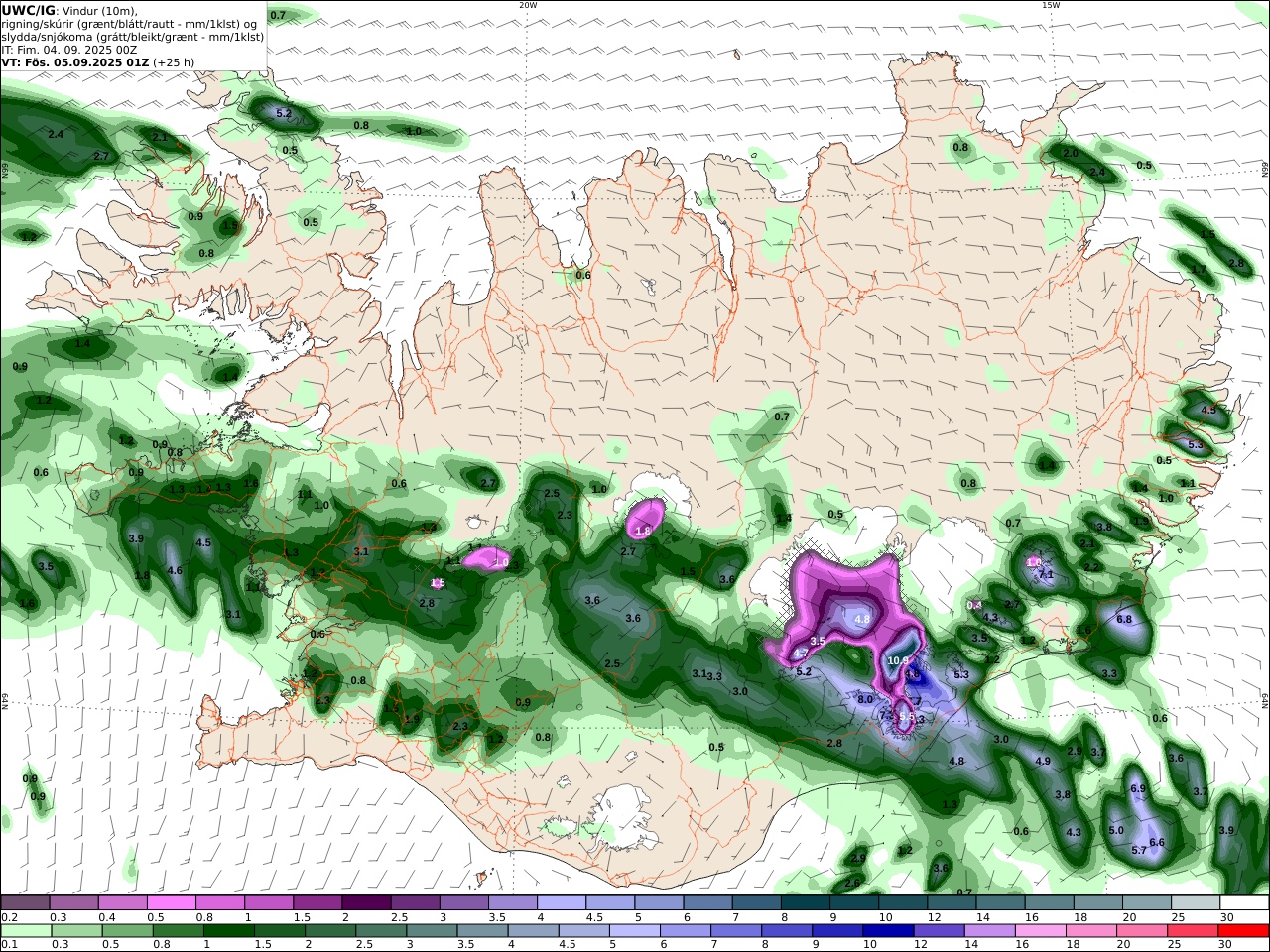The width and height of the screenshot is (1270, 952).
Task: Click the pale pink rain swatch labeled 16
Action: click(1040, 931)
